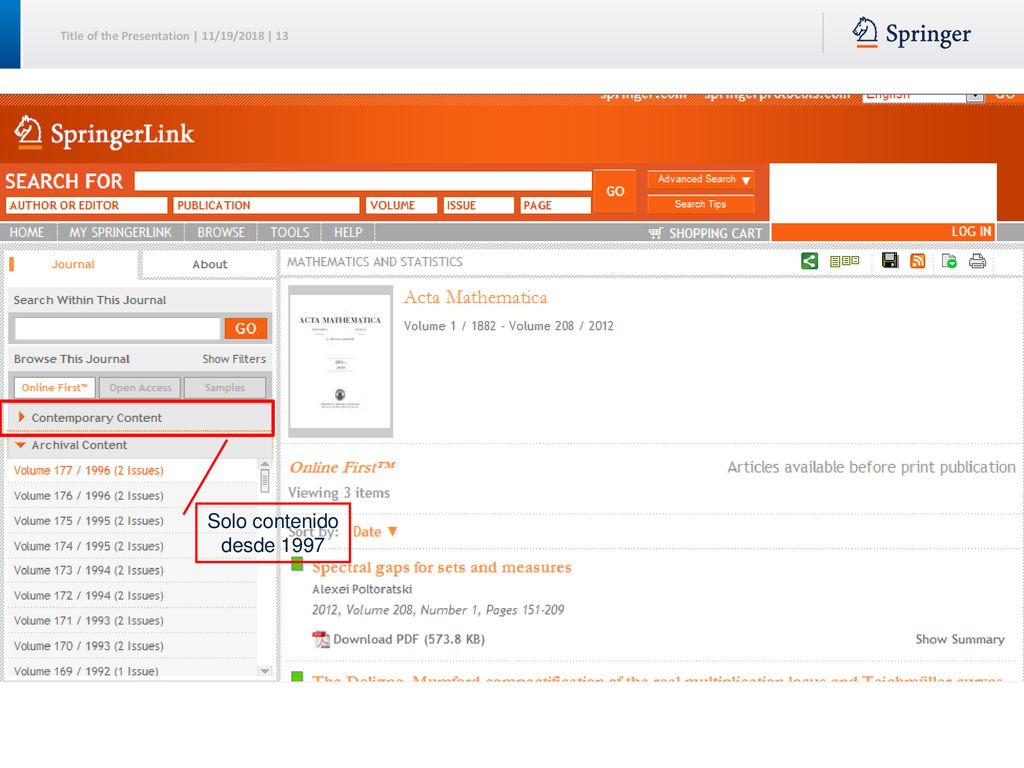This screenshot has width=1024, height=768.
Task: Select Volume 171 / 1993 (2 Issues)
Action: tap(88, 620)
